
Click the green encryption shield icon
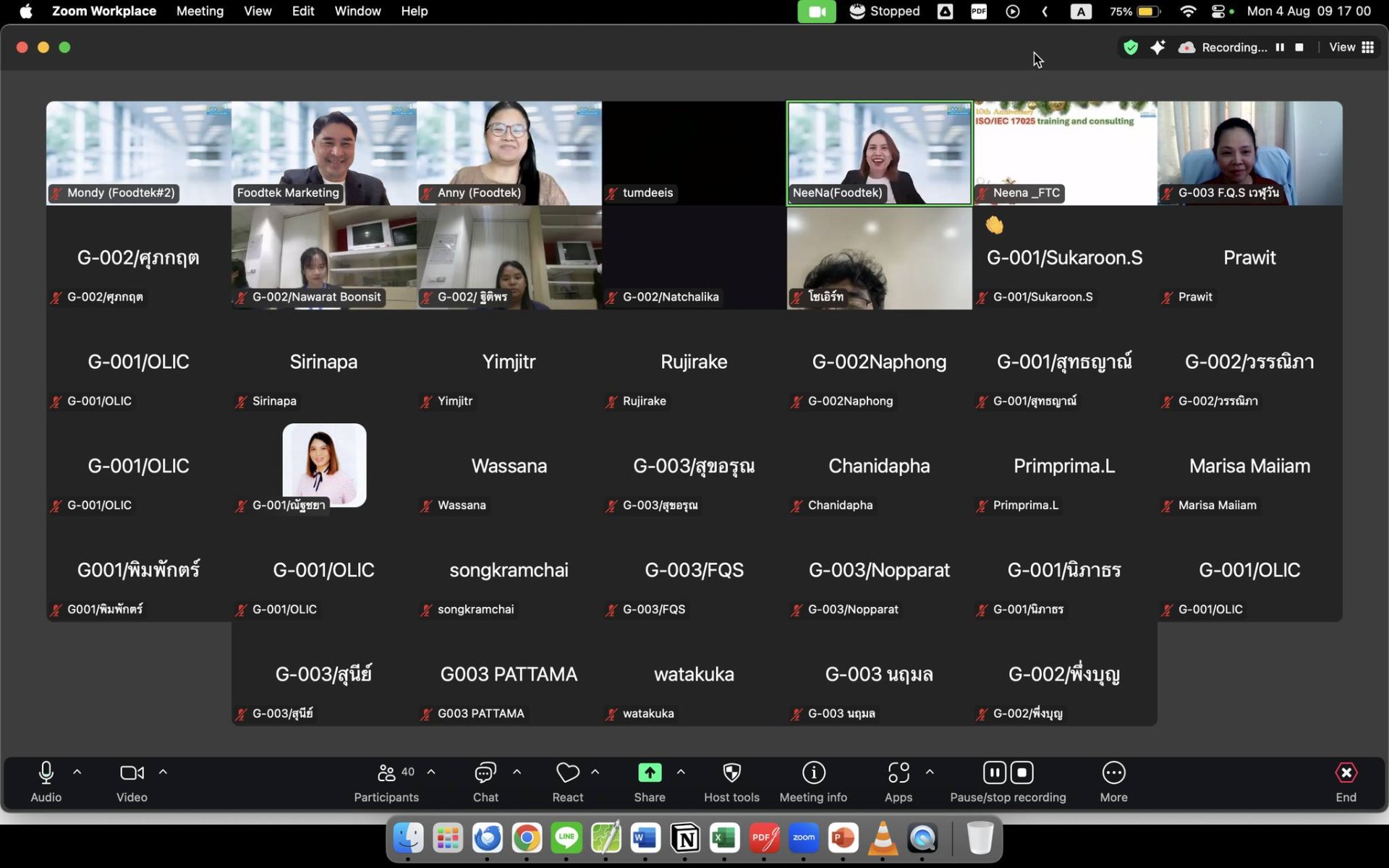[1131, 48]
